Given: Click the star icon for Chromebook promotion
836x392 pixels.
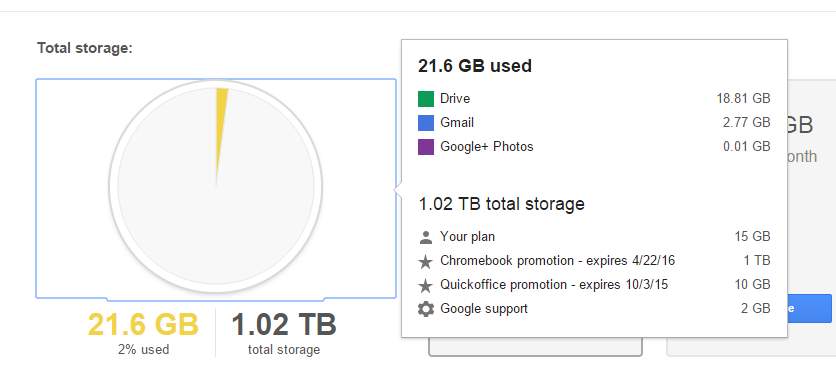Looking at the screenshot, I should point(425,261).
